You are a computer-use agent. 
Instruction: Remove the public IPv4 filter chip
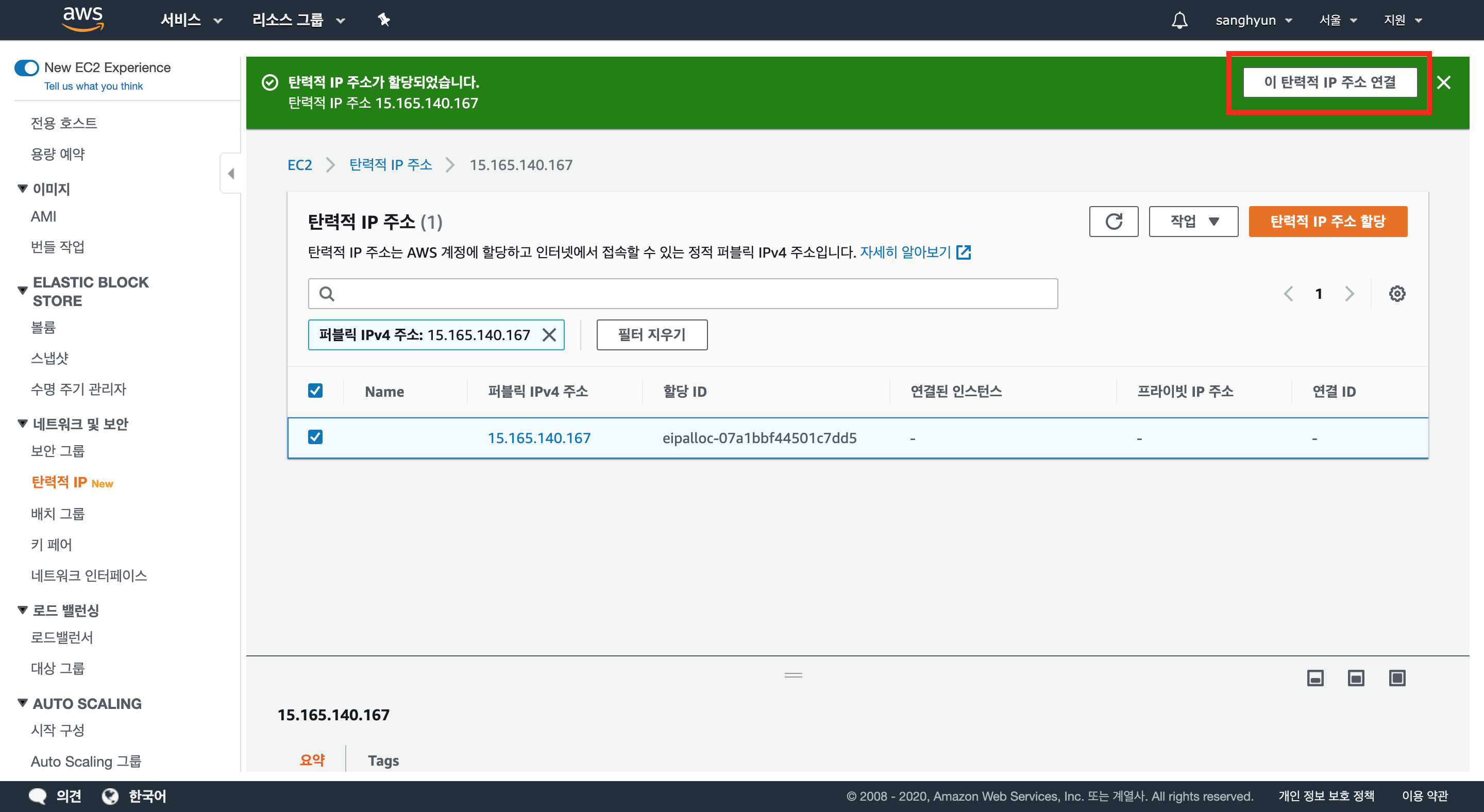549,334
